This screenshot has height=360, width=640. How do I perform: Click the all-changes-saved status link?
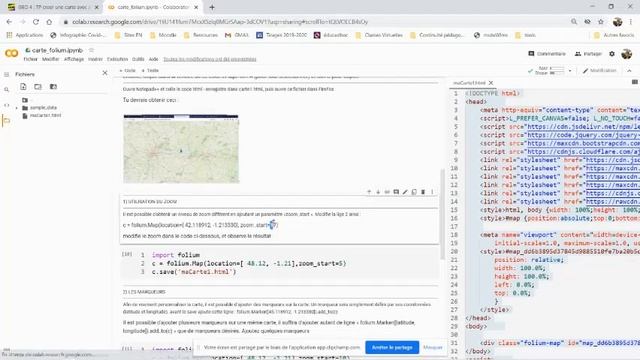(x=210, y=59)
